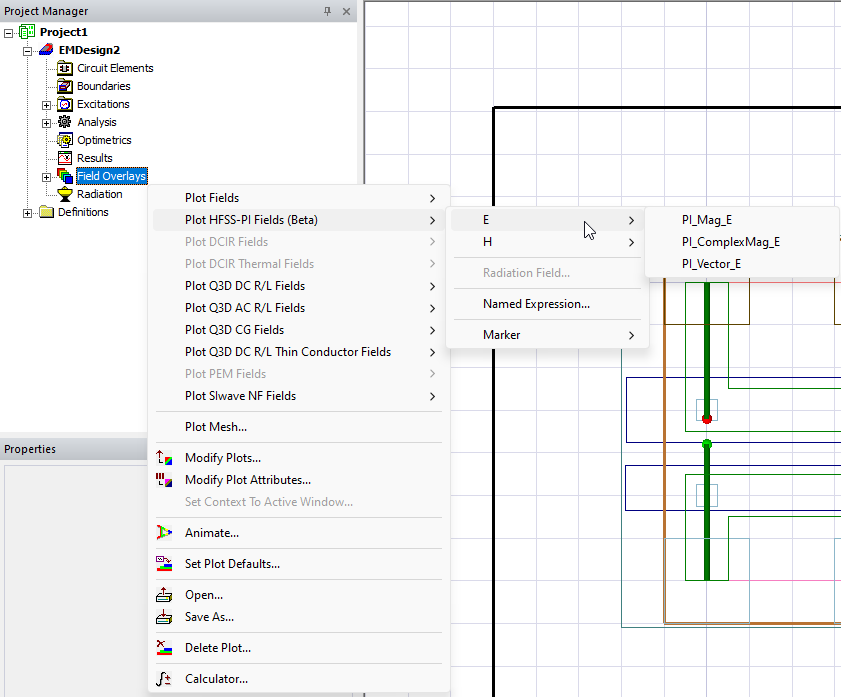Choose Modify Plot Attributes... entry
Screen dimensions: 841x697
coord(298,480)
